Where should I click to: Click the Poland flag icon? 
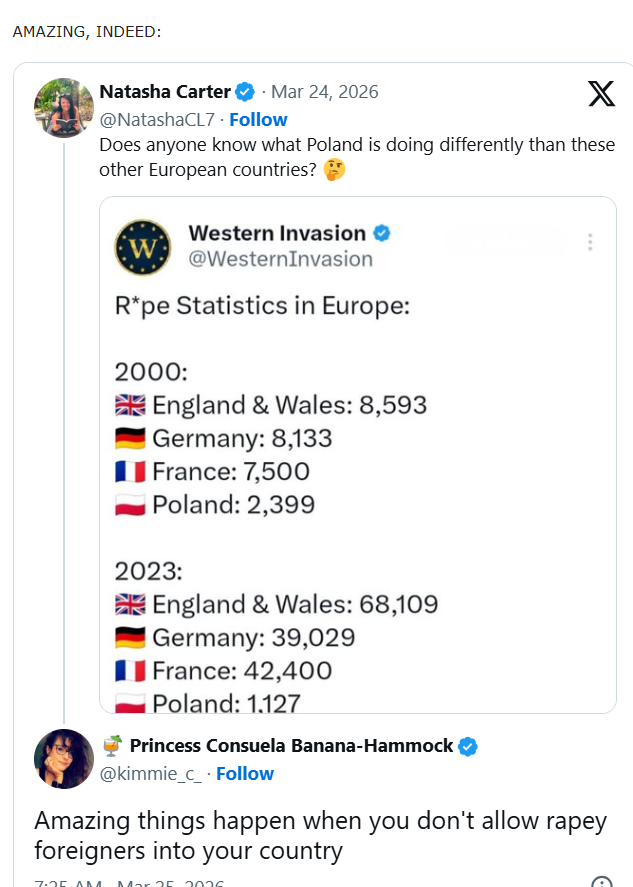click(x=133, y=504)
